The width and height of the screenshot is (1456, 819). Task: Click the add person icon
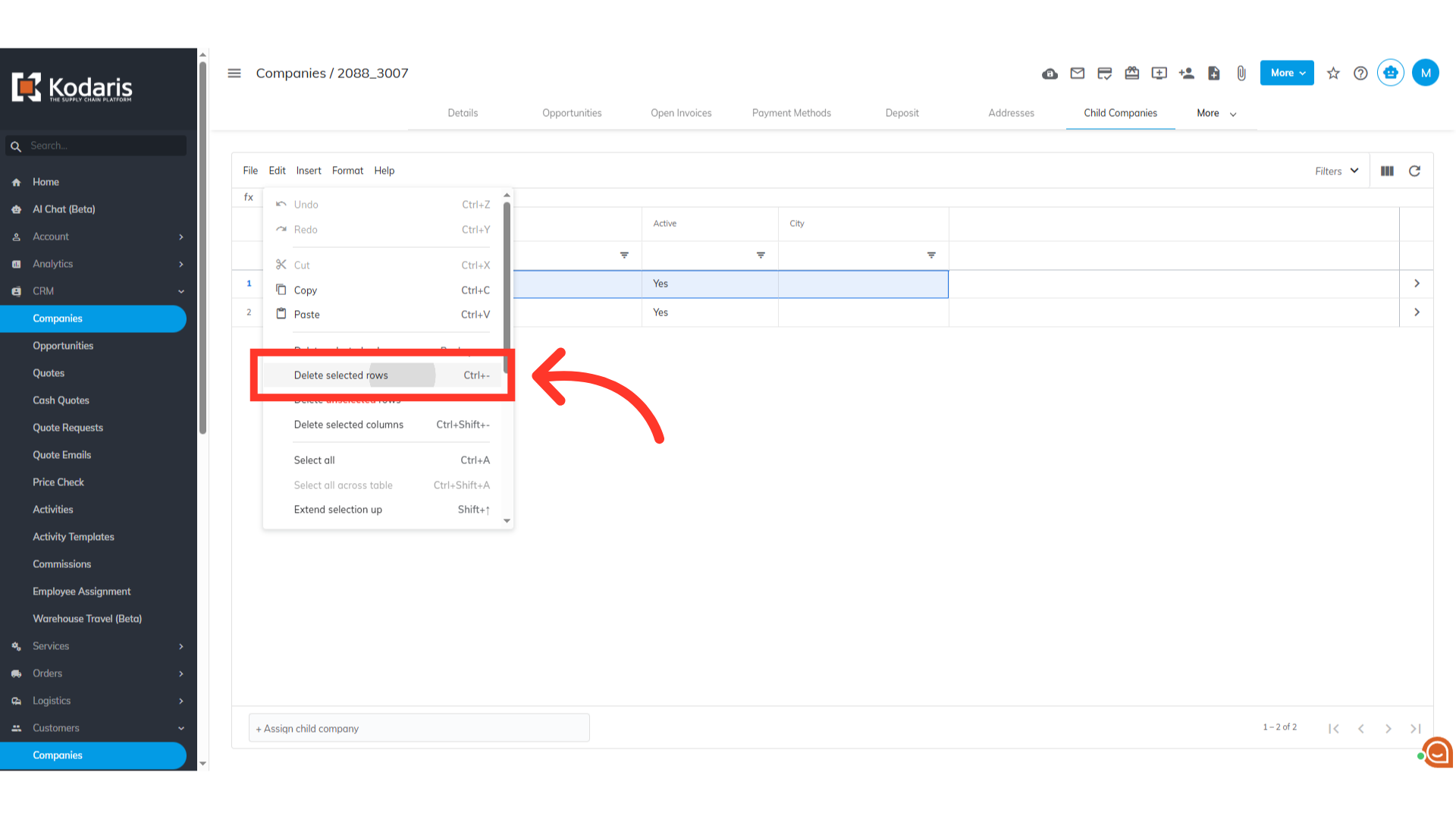click(1187, 74)
